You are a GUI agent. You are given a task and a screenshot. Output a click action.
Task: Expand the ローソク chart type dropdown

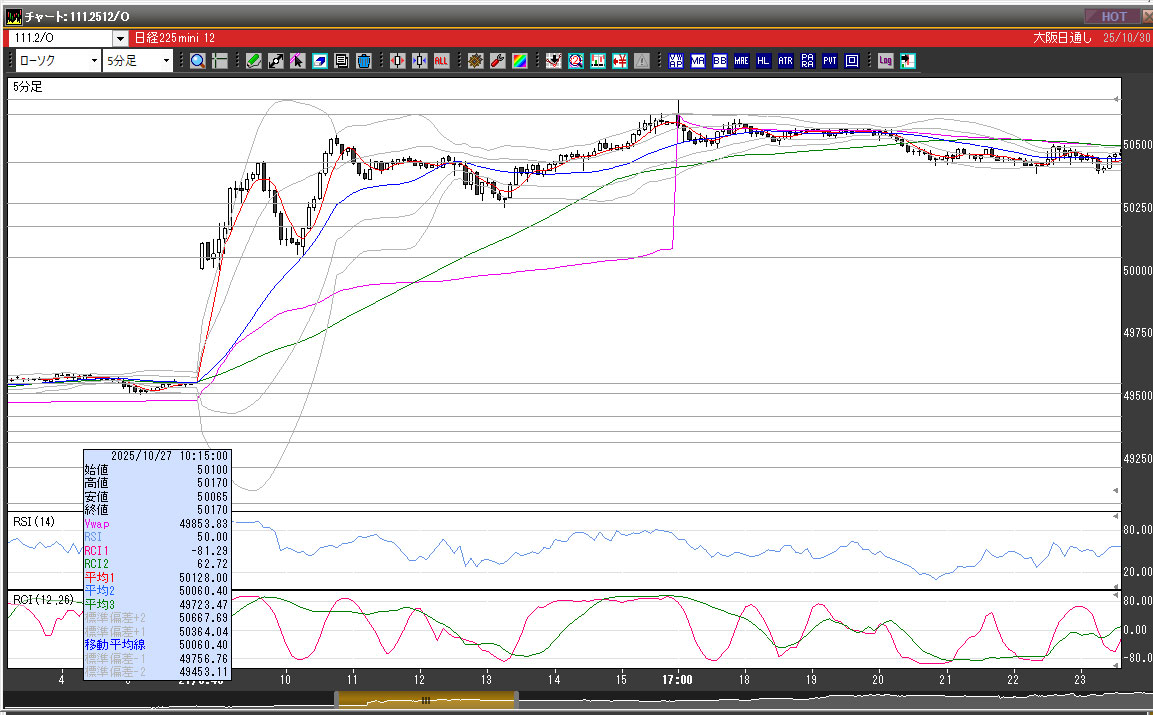coord(93,61)
